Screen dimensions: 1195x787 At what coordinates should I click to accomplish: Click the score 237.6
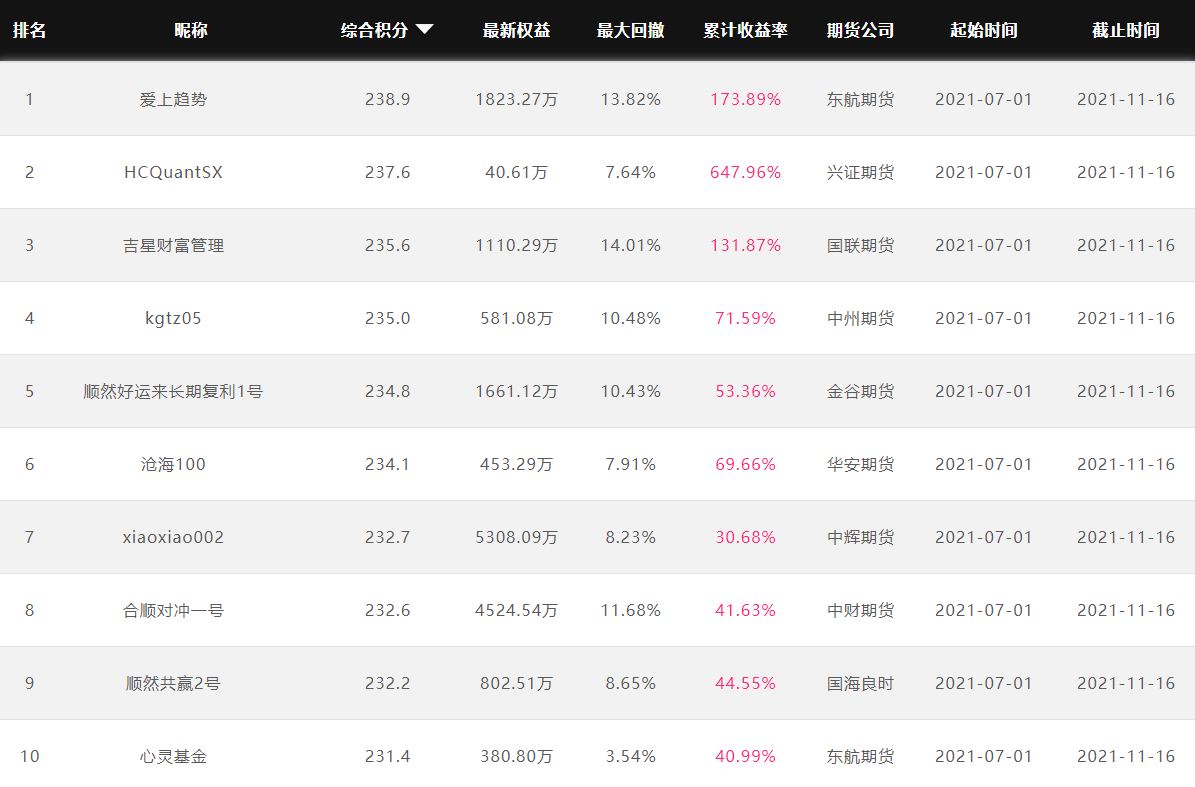(387, 172)
